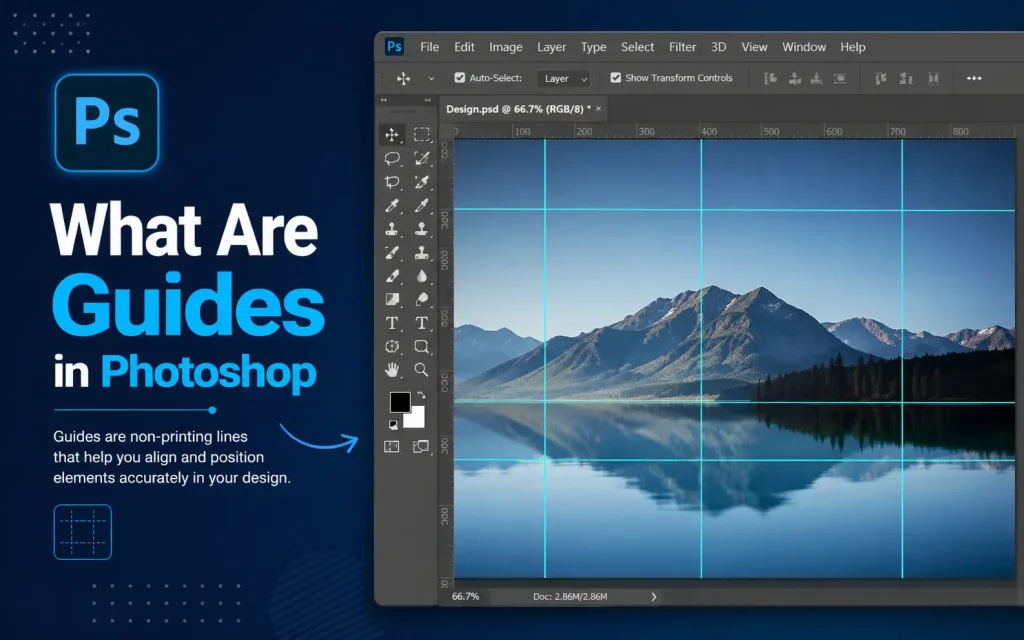Click the horizontal ruler at the 400 mark
The width and height of the screenshot is (1024, 640).
tap(709, 131)
